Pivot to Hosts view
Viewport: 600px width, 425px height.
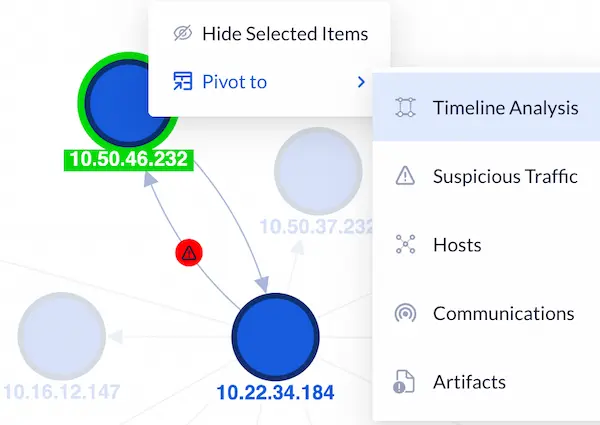tap(486, 244)
